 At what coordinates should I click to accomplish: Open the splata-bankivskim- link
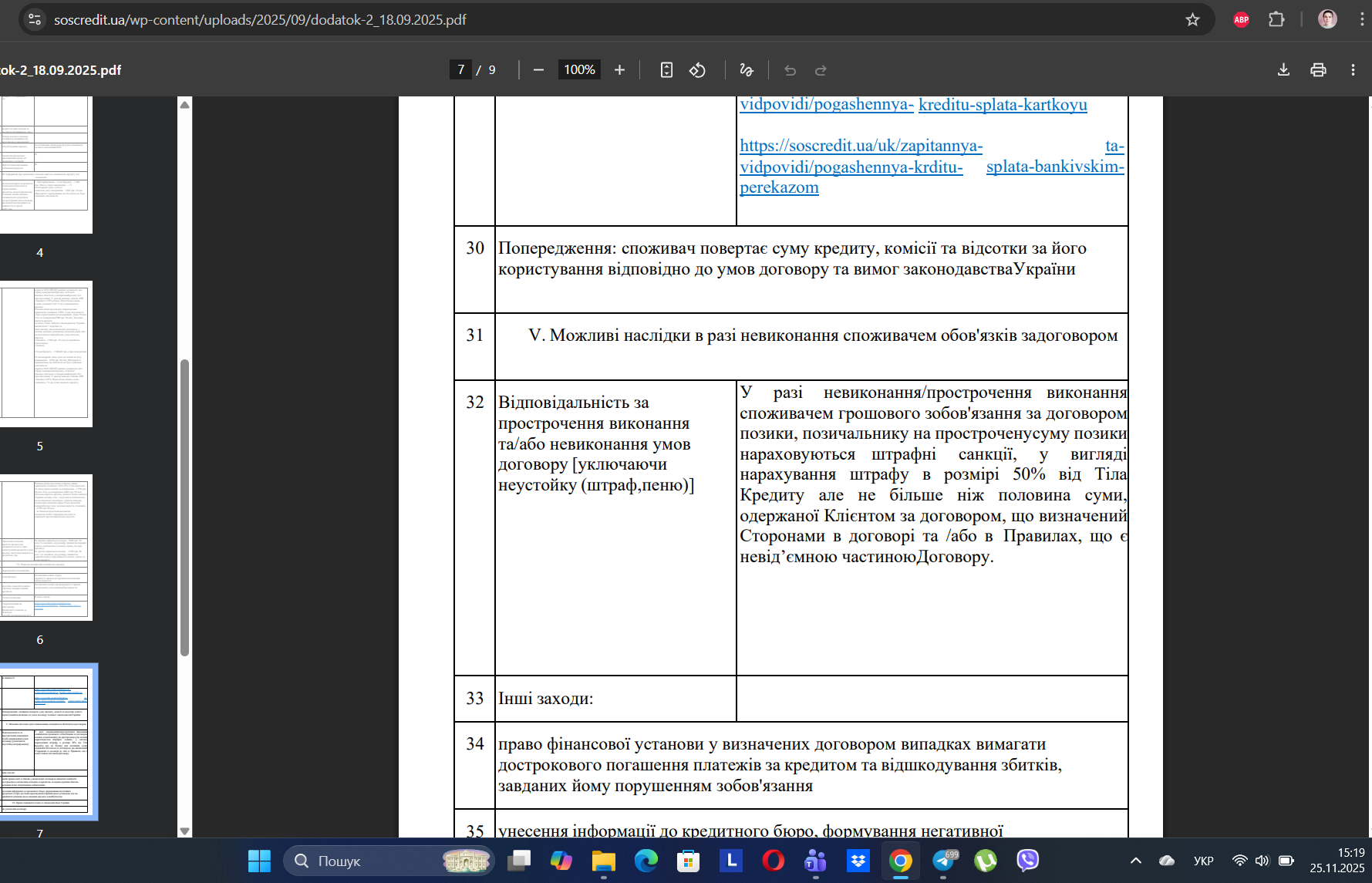pos(1055,166)
